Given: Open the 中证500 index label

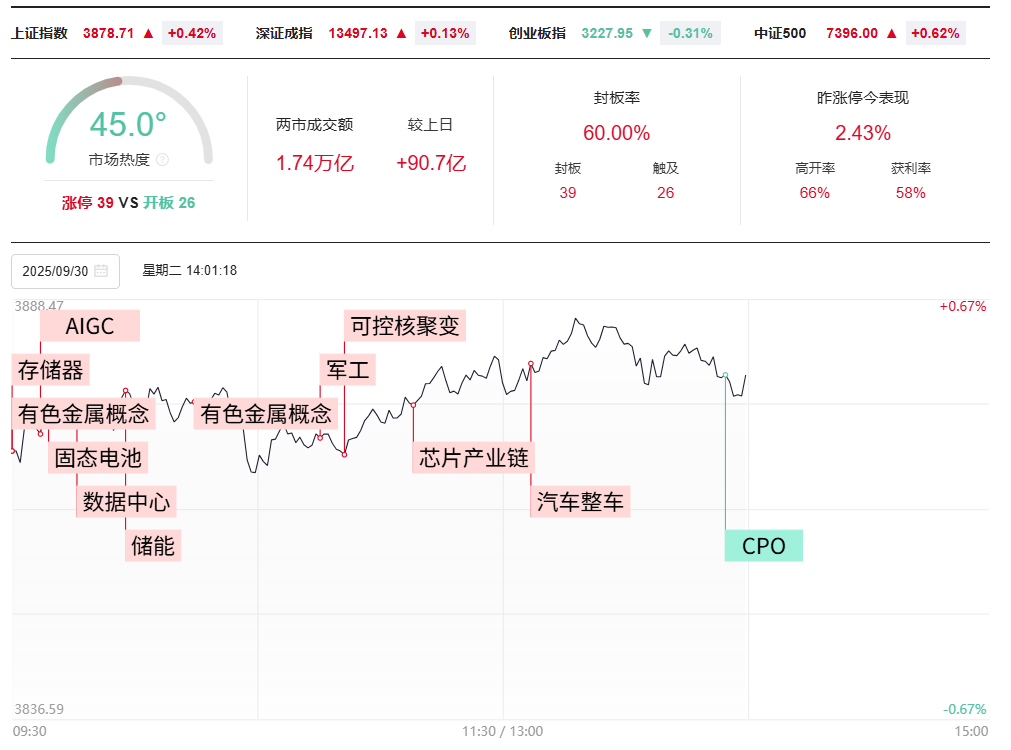Looking at the screenshot, I should [780, 33].
